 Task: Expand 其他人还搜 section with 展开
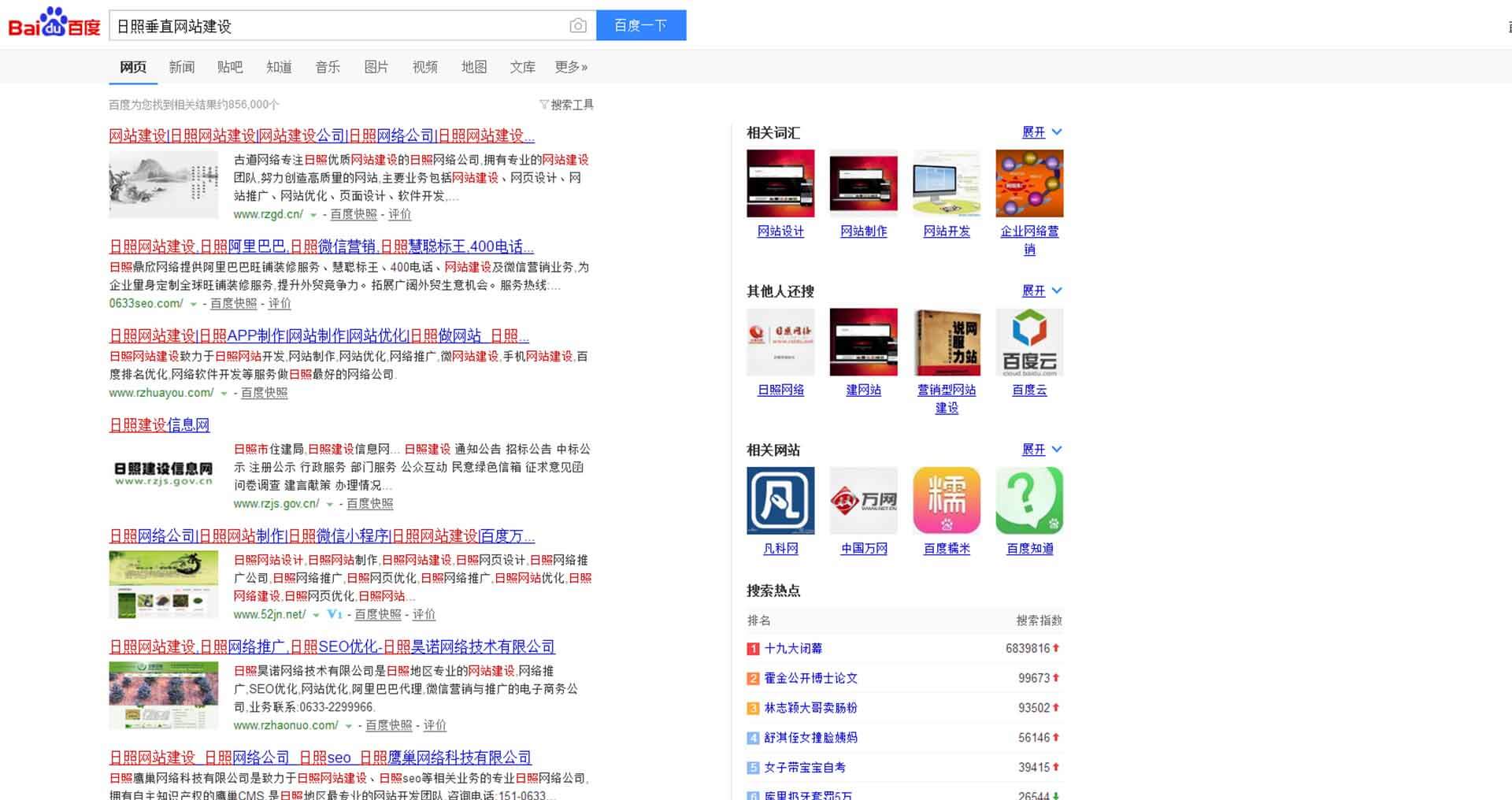pos(1042,291)
